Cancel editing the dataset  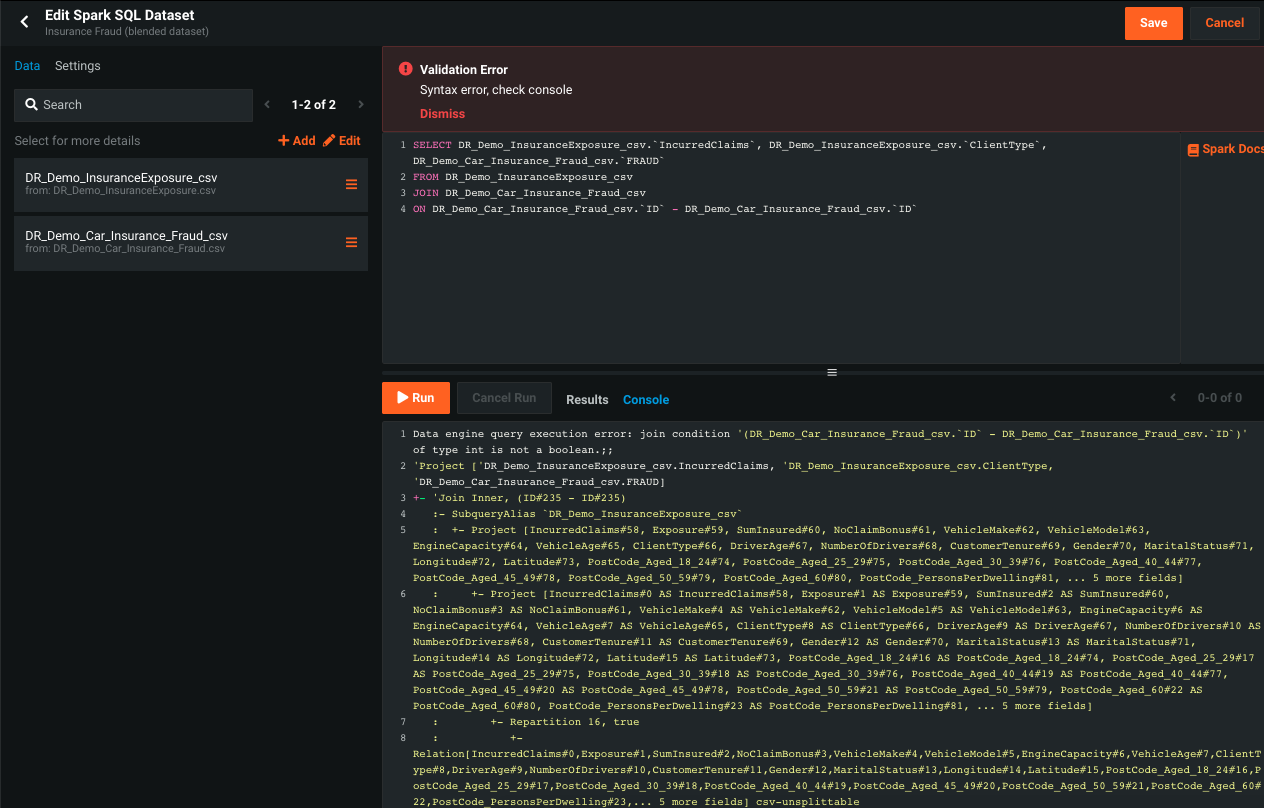[x=1224, y=23]
